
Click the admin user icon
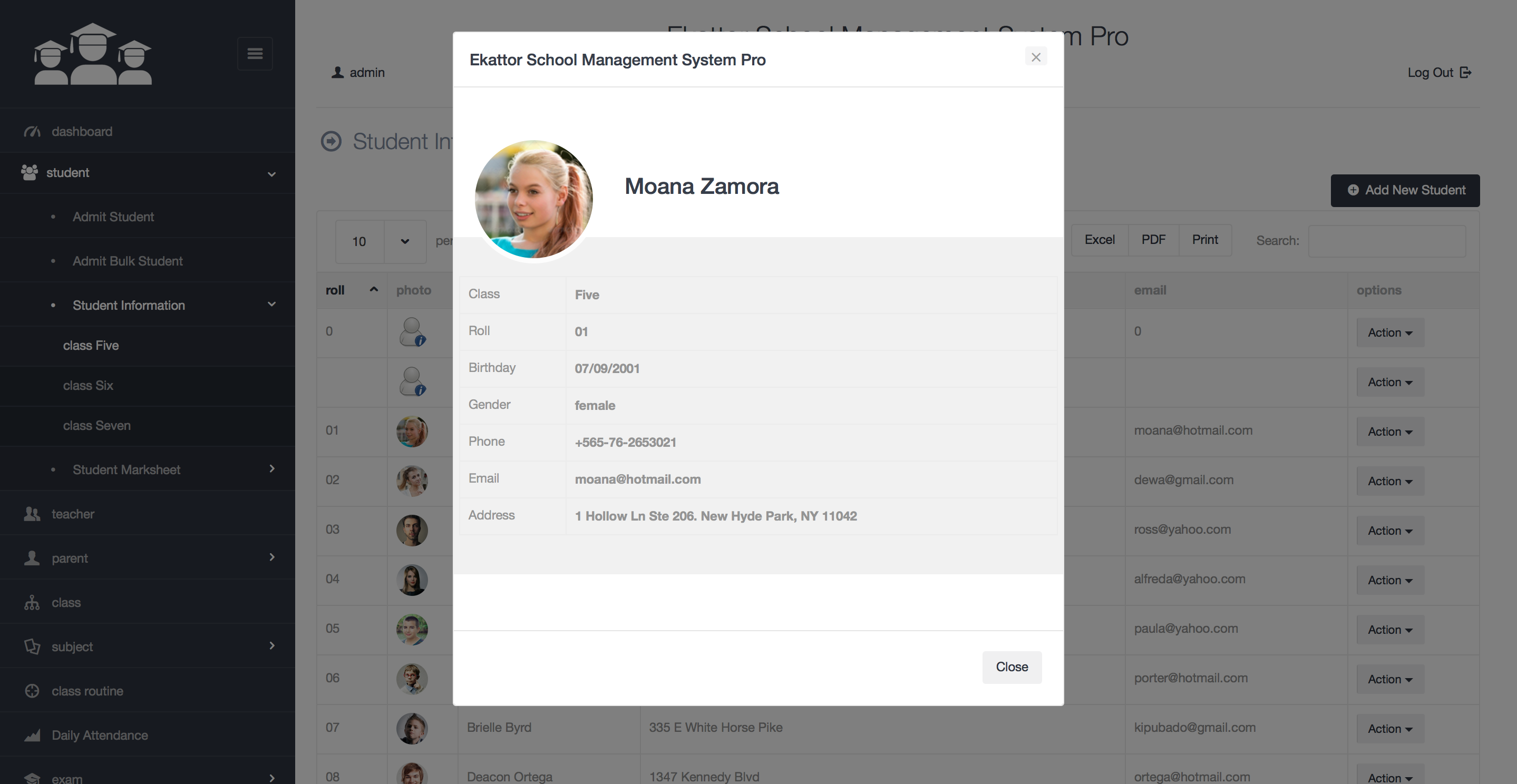tap(337, 72)
